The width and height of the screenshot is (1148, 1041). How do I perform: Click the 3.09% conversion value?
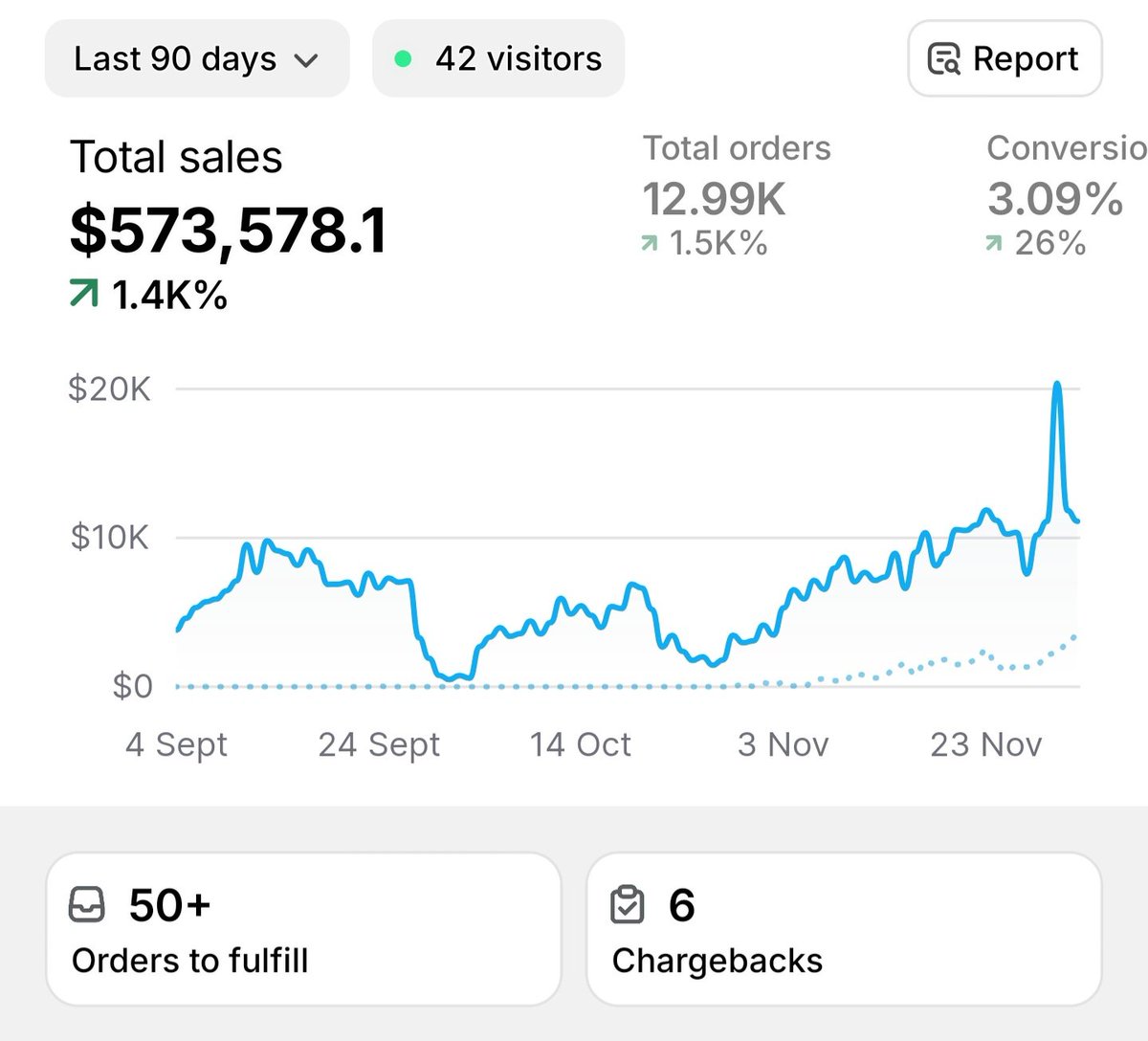coord(1055,200)
